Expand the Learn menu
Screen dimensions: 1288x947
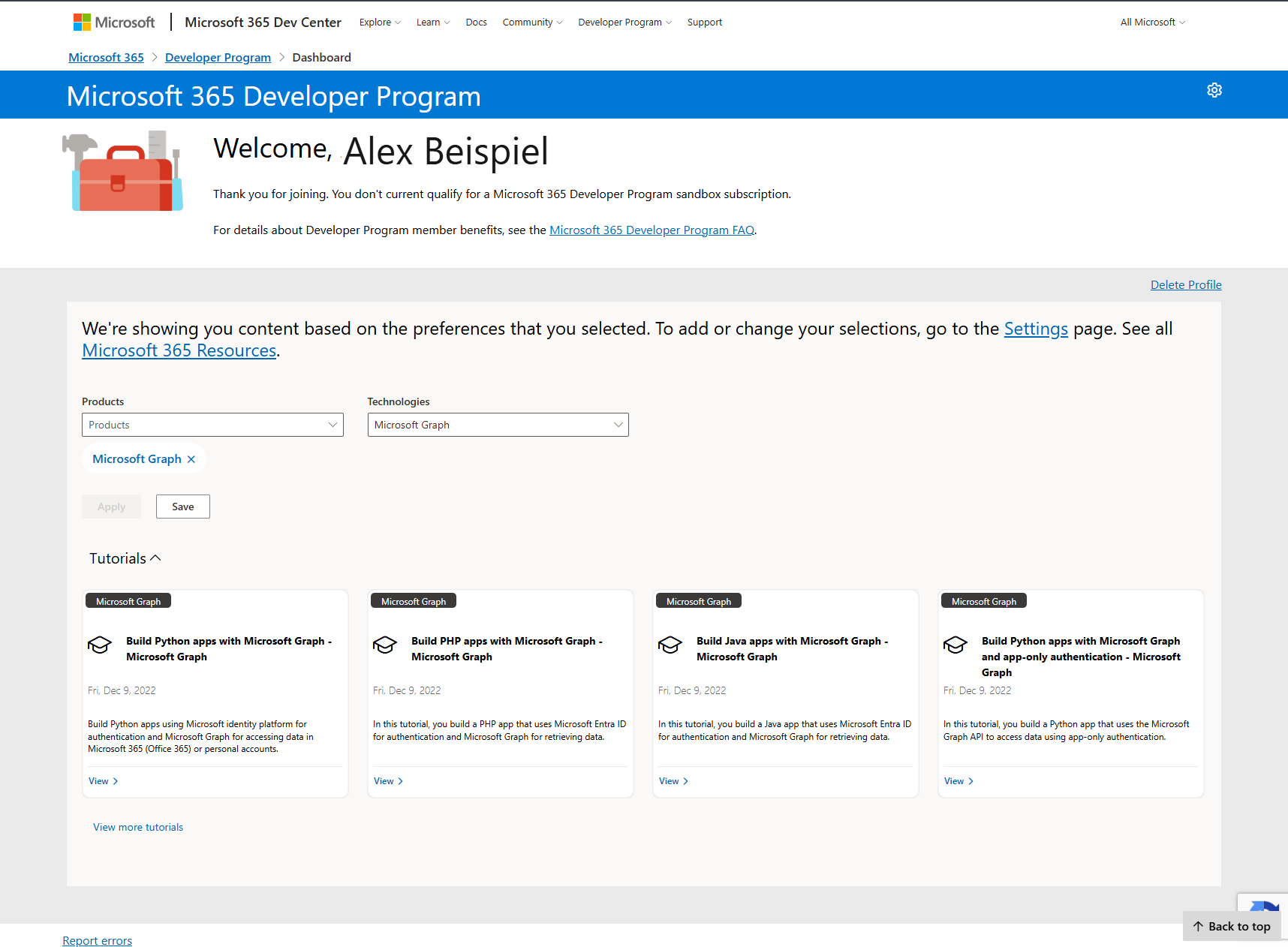pos(433,23)
